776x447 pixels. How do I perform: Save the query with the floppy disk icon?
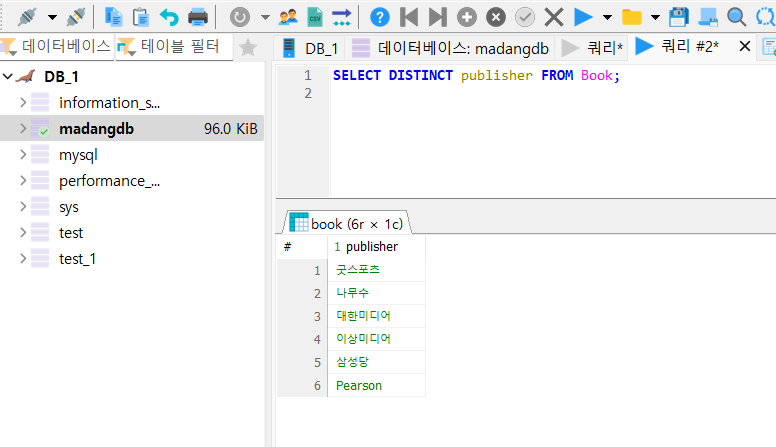coord(679,17)
